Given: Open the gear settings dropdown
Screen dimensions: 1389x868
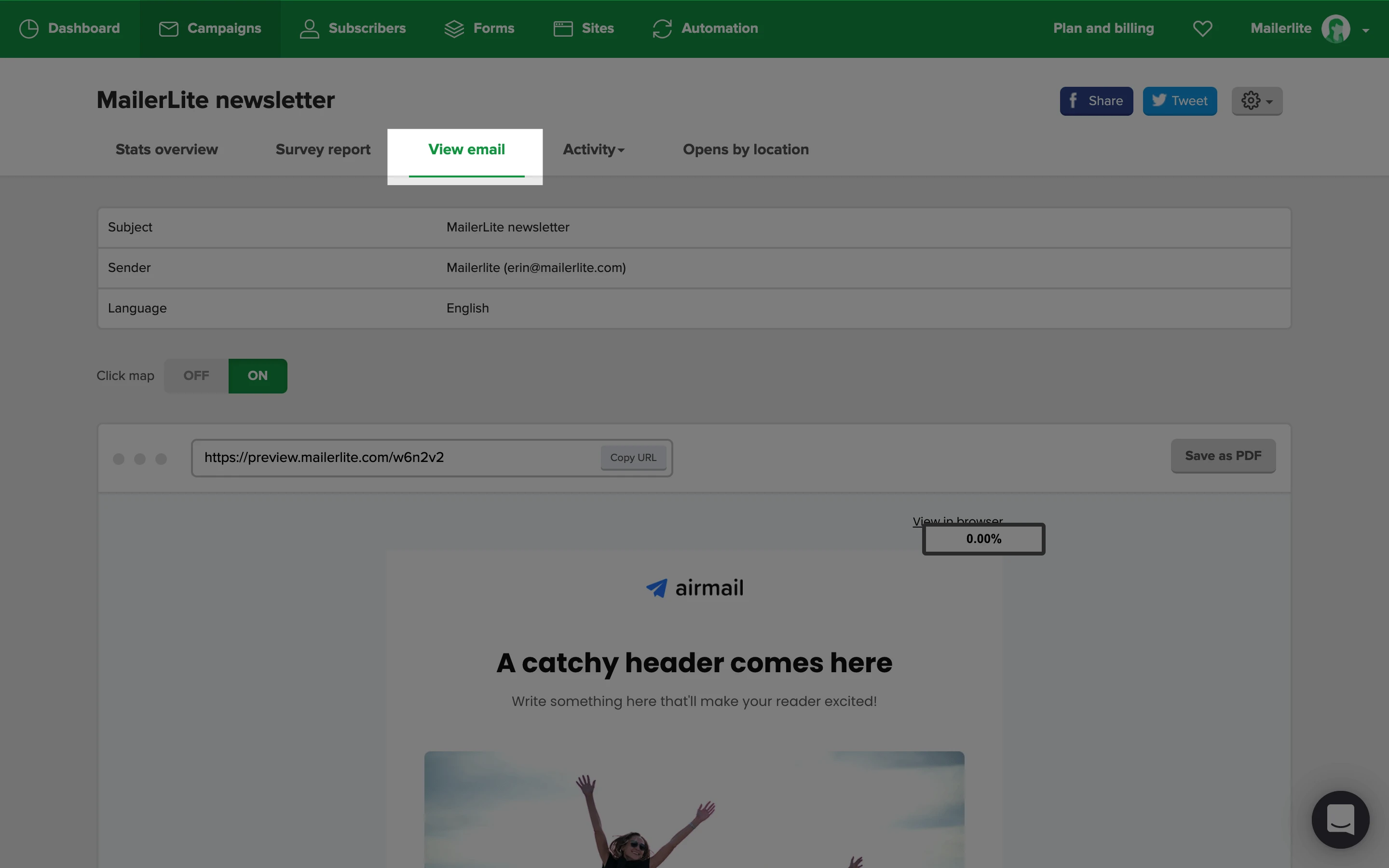Looking at the screenshot, I should (x=1256, y=101).
